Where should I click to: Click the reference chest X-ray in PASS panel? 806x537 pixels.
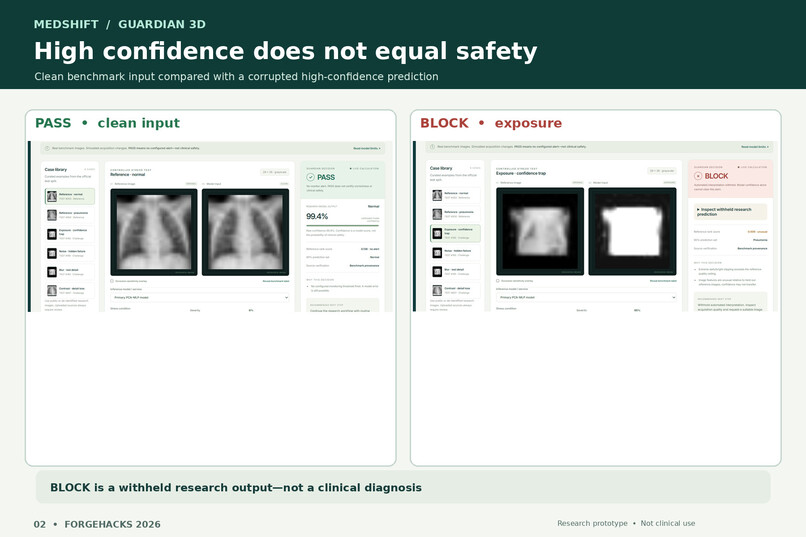click(154, 232)
